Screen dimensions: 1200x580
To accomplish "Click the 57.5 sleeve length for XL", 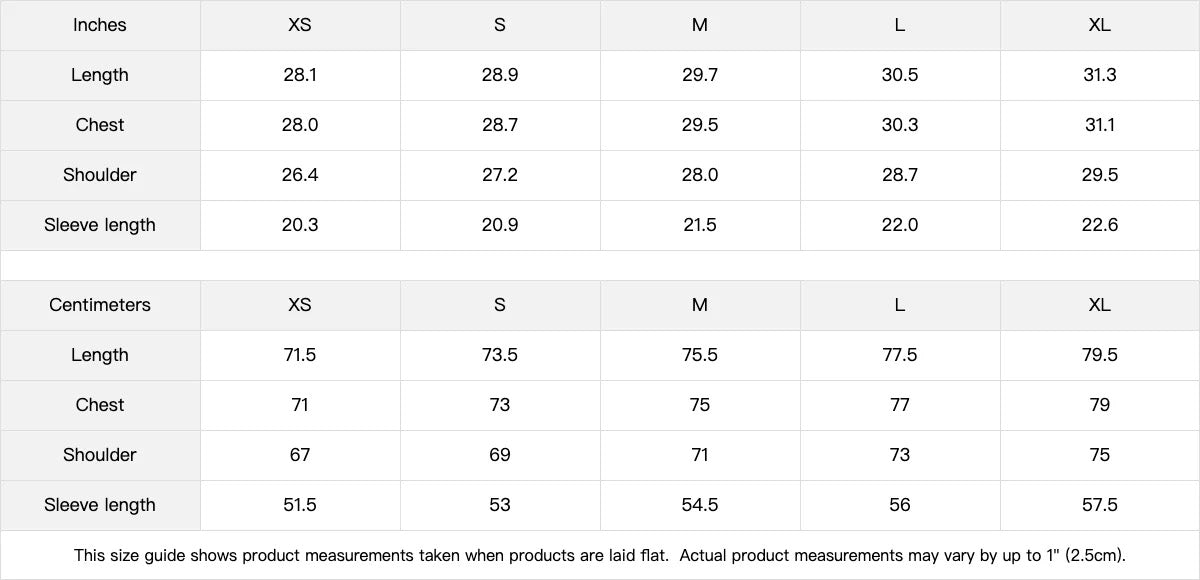I will tap(1100, 505).
